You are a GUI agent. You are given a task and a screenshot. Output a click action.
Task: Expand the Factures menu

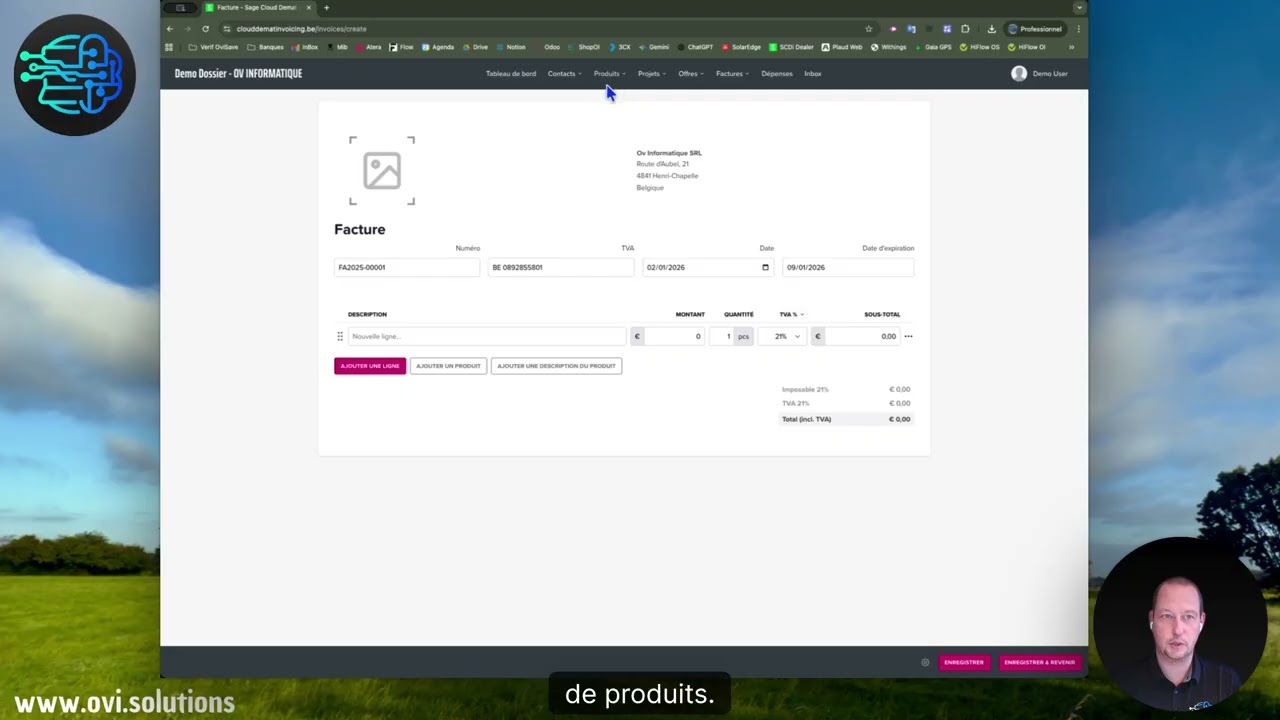tap(732, 74)
